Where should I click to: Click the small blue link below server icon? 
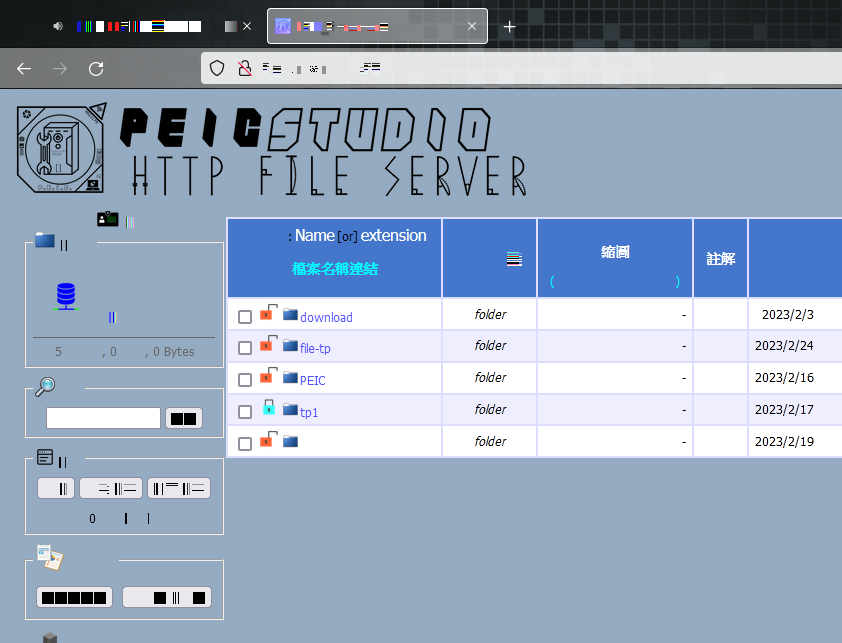click(112, 317)
